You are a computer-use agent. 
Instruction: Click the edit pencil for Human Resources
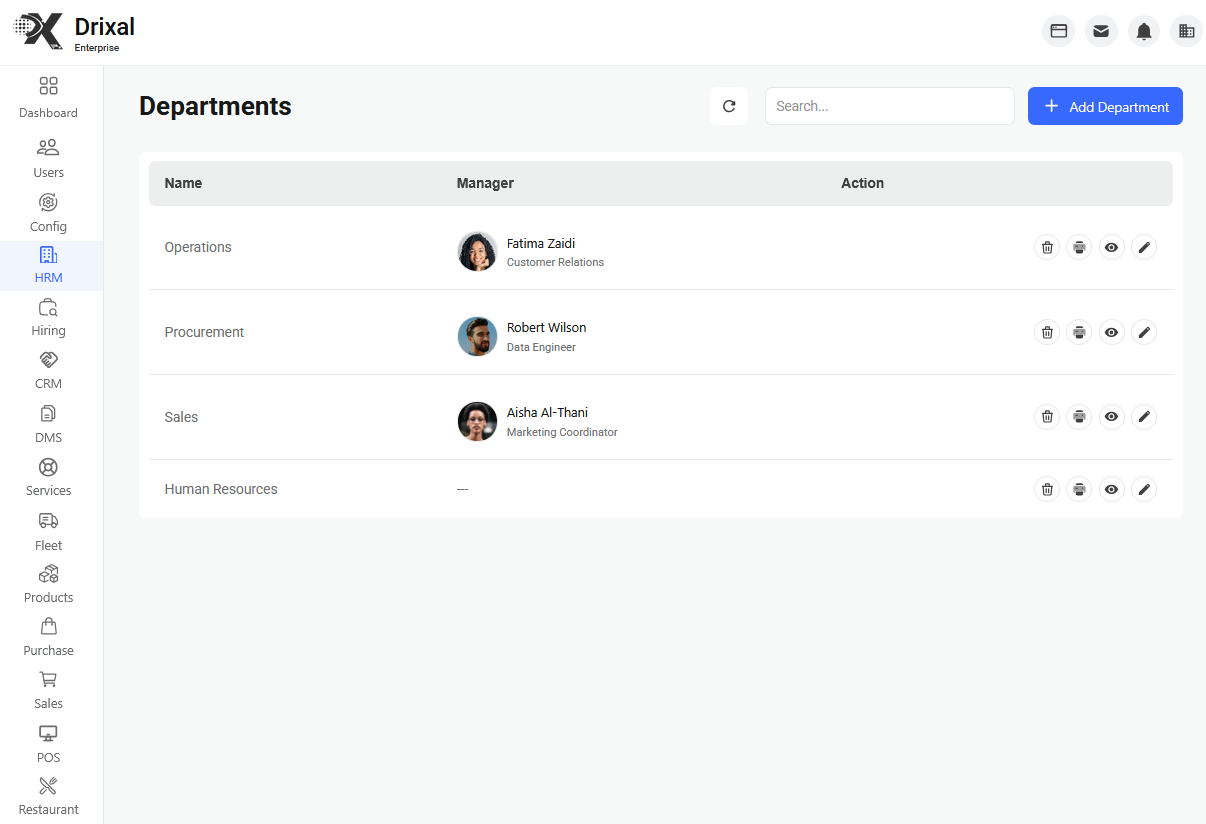coord(1144,489)
